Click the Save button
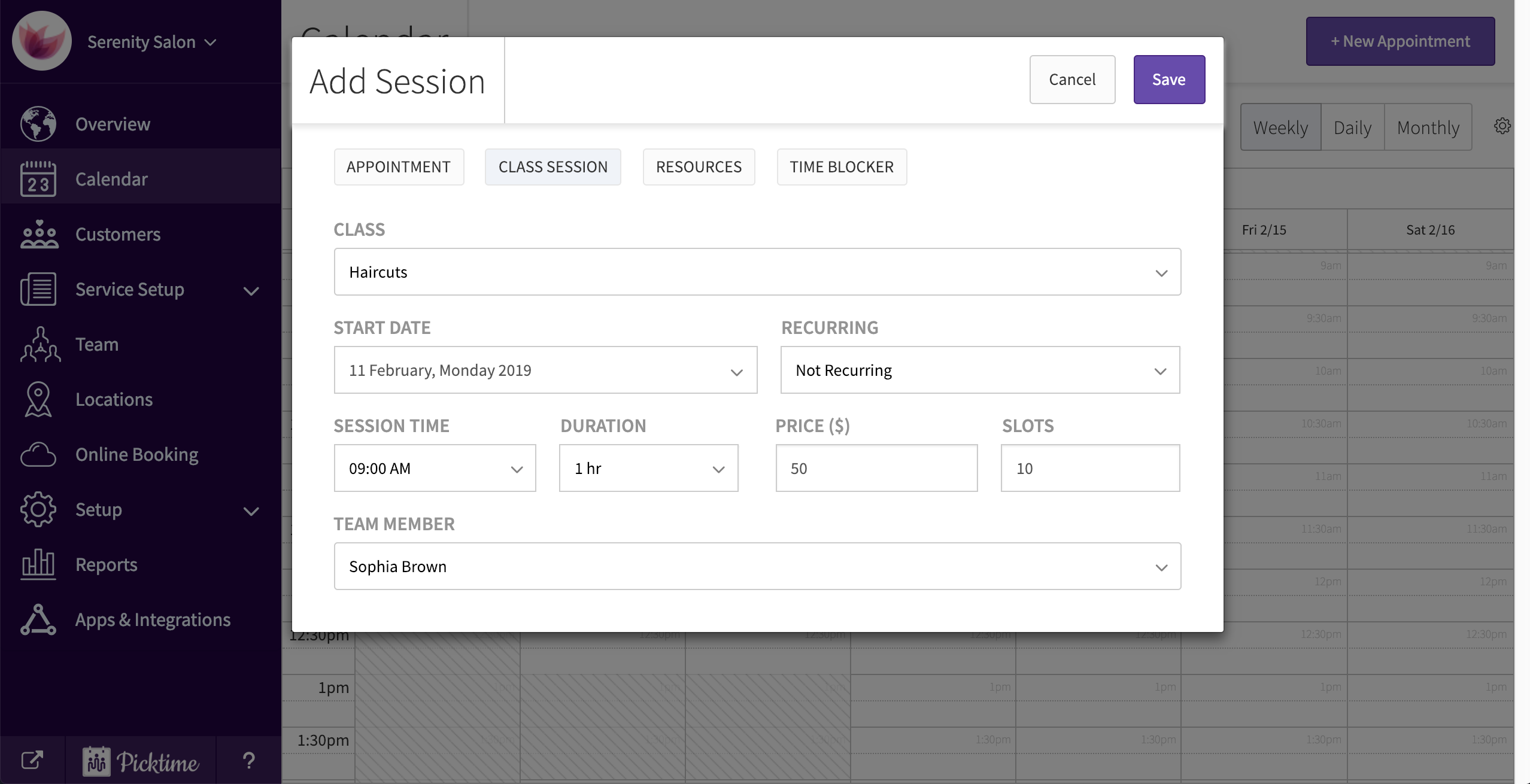Image resolution: width=1530 pixels, height=784 pixels. point(1168,80)
